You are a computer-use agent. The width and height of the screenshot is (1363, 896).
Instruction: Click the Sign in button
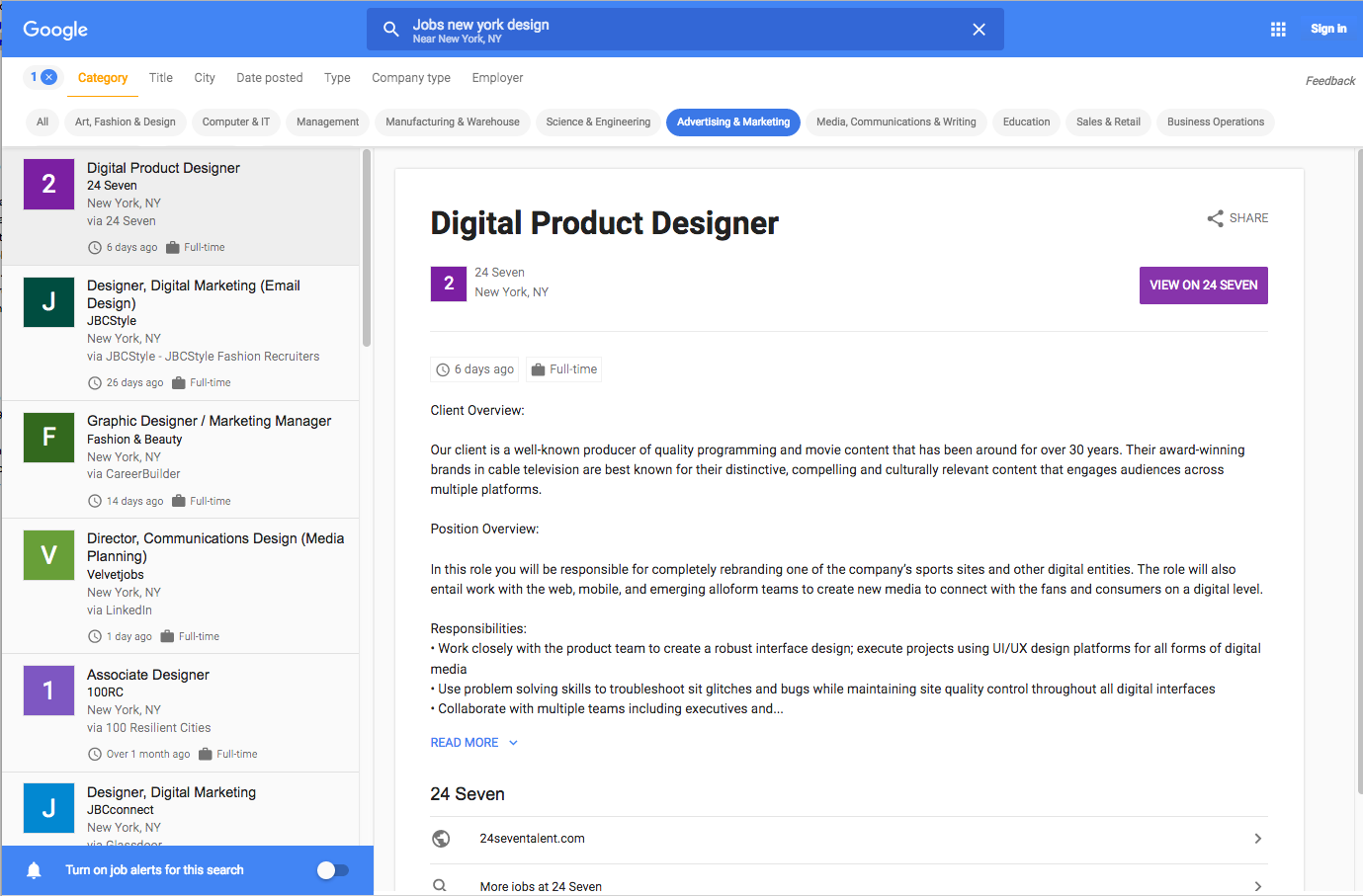[x=1328, y=30]
